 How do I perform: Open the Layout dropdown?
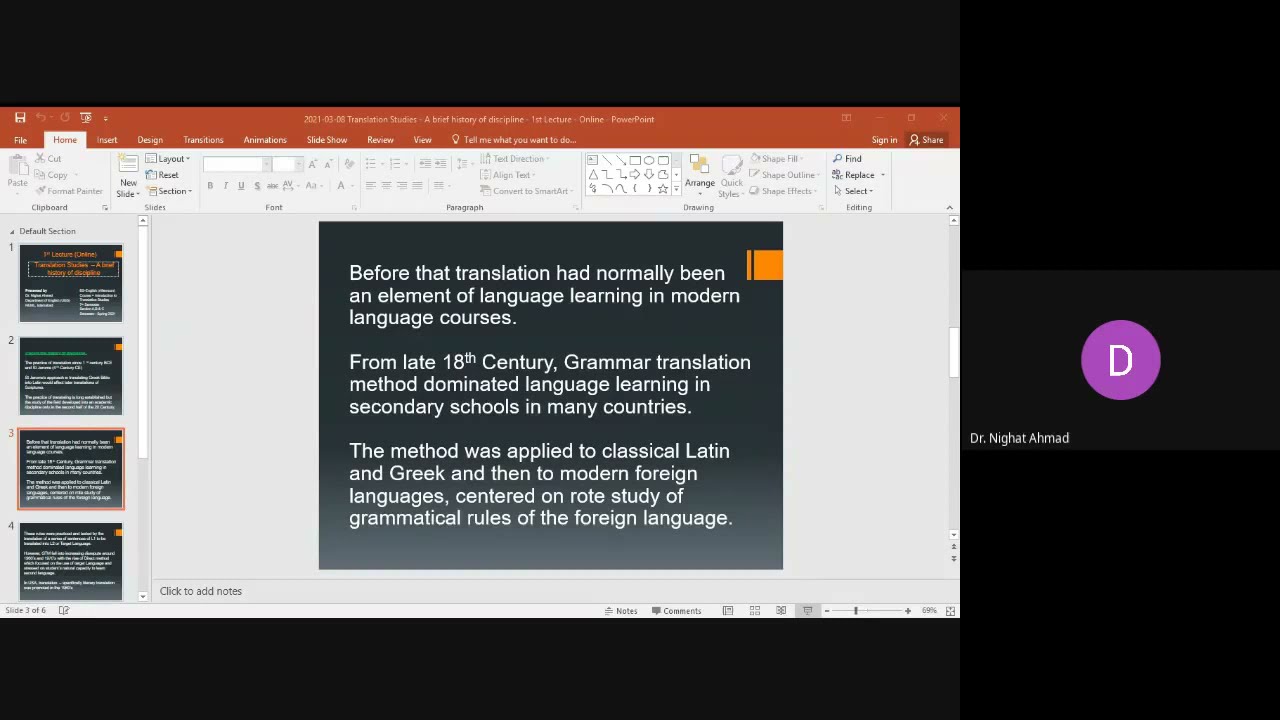click(x=167, y=159)
